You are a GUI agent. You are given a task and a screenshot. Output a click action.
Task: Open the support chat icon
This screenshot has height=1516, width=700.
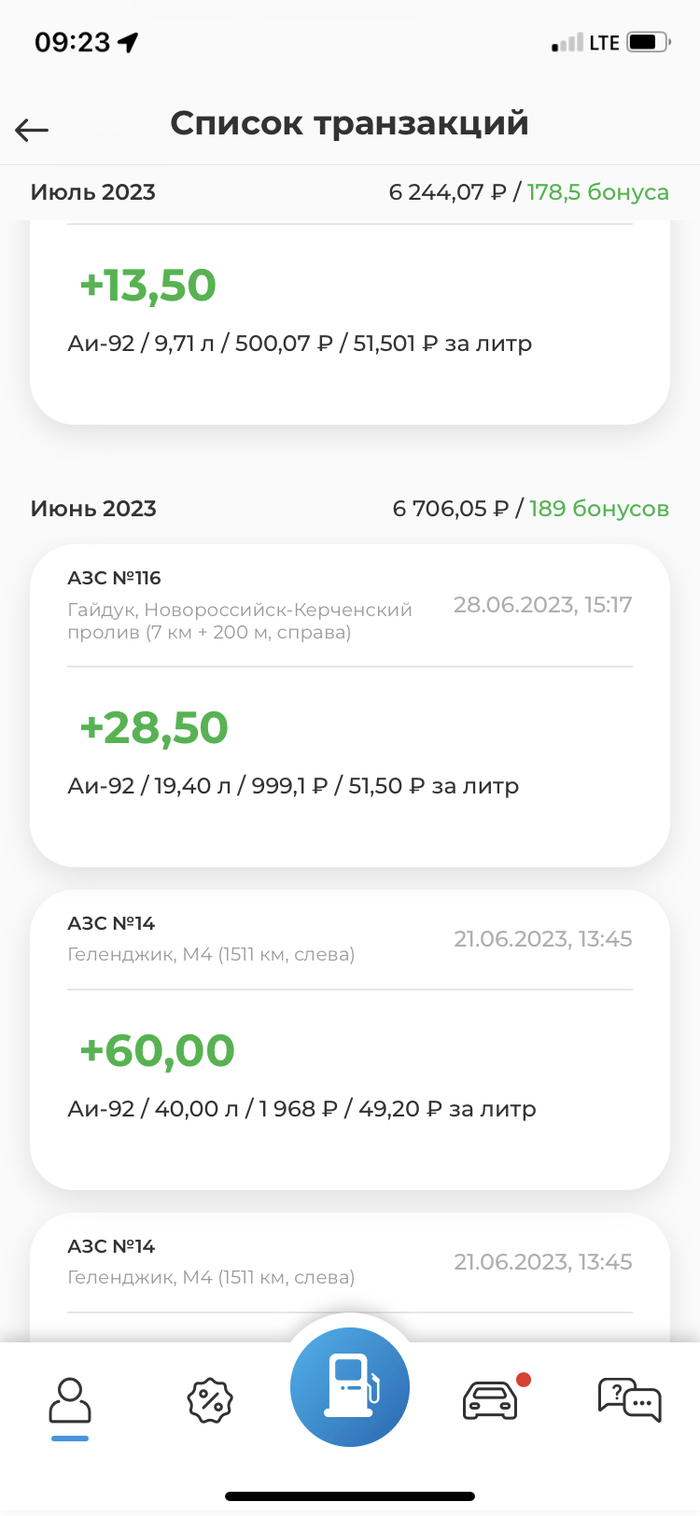tap(629, 1399)
